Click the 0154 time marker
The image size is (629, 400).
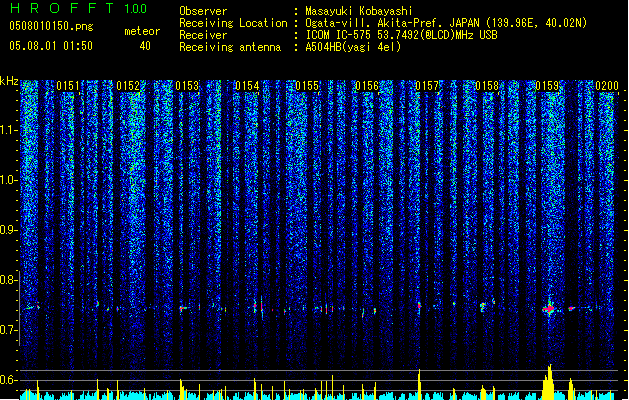coord(248,86)
